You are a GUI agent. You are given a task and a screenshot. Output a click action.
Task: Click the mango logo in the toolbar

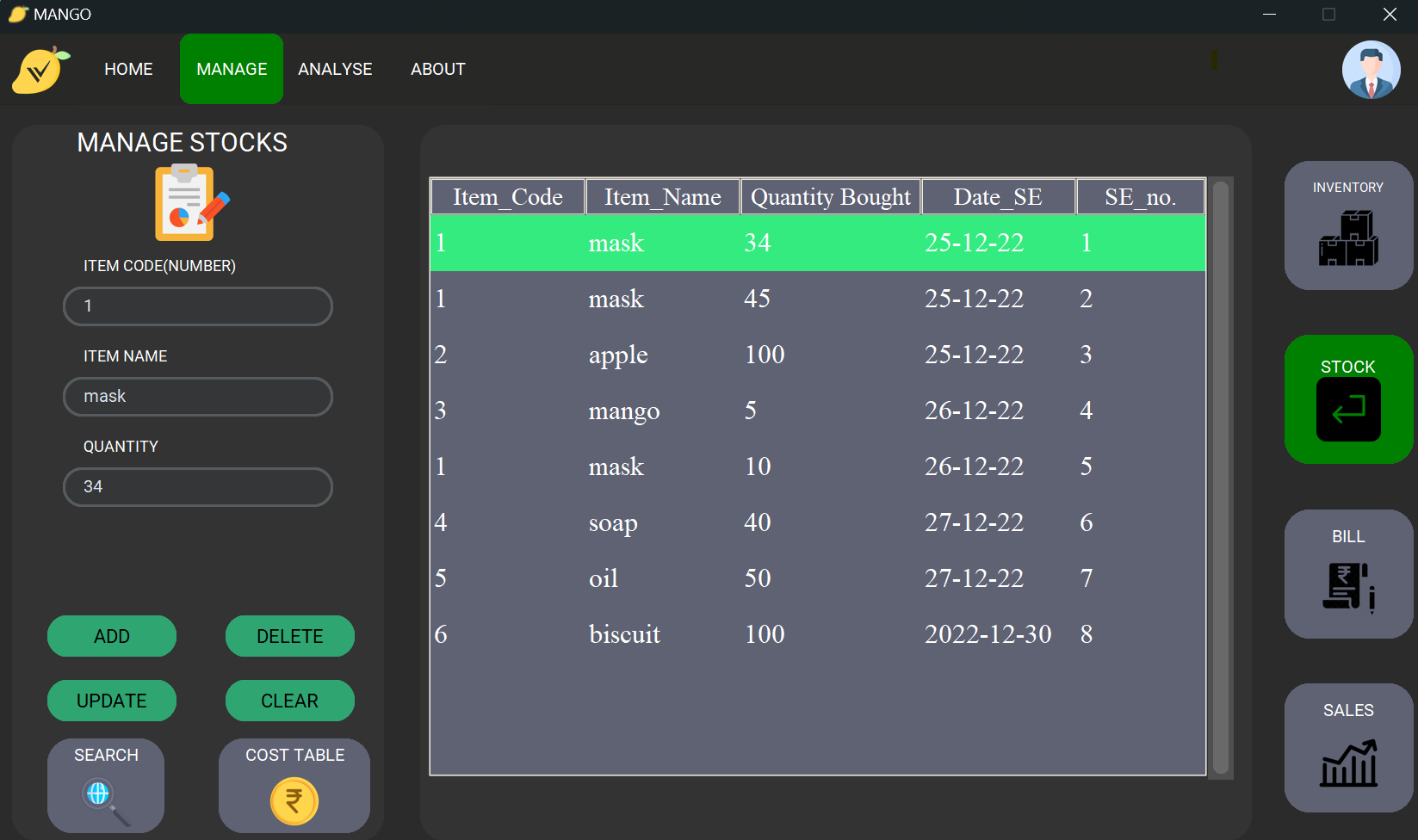pos(38,69)
